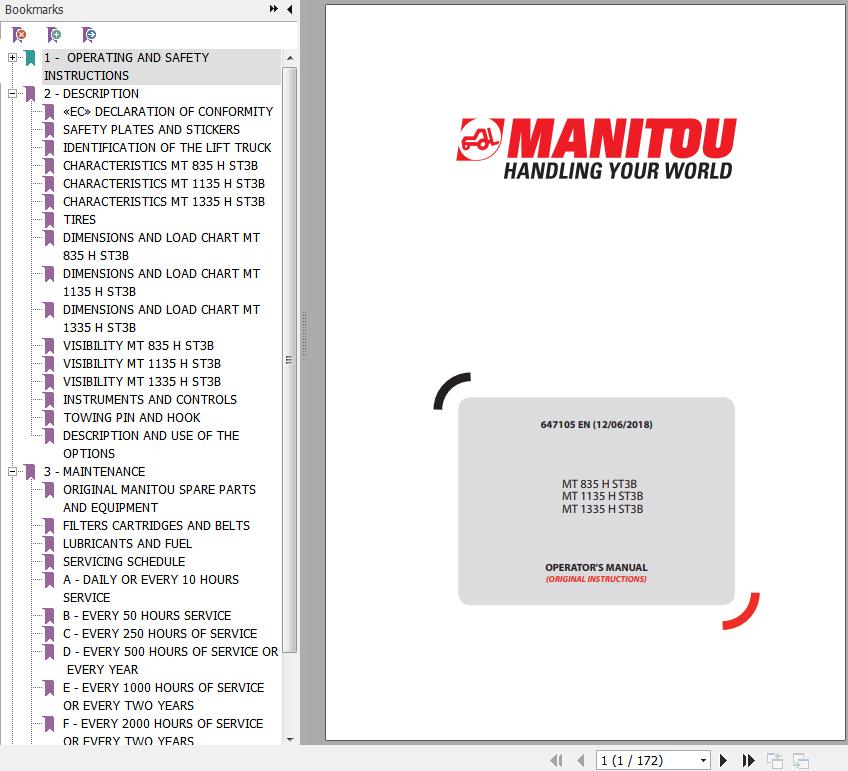Collapse the 3 - MAINTENANCE tree node
The height and width of the screenshot is (771, 848).
[12, 471]
